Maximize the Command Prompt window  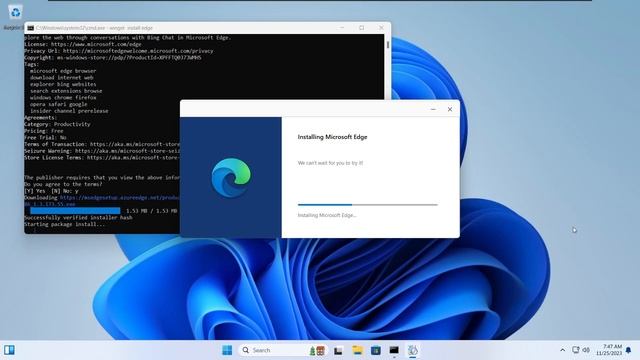pyautogui.click(x=362, y=28)
